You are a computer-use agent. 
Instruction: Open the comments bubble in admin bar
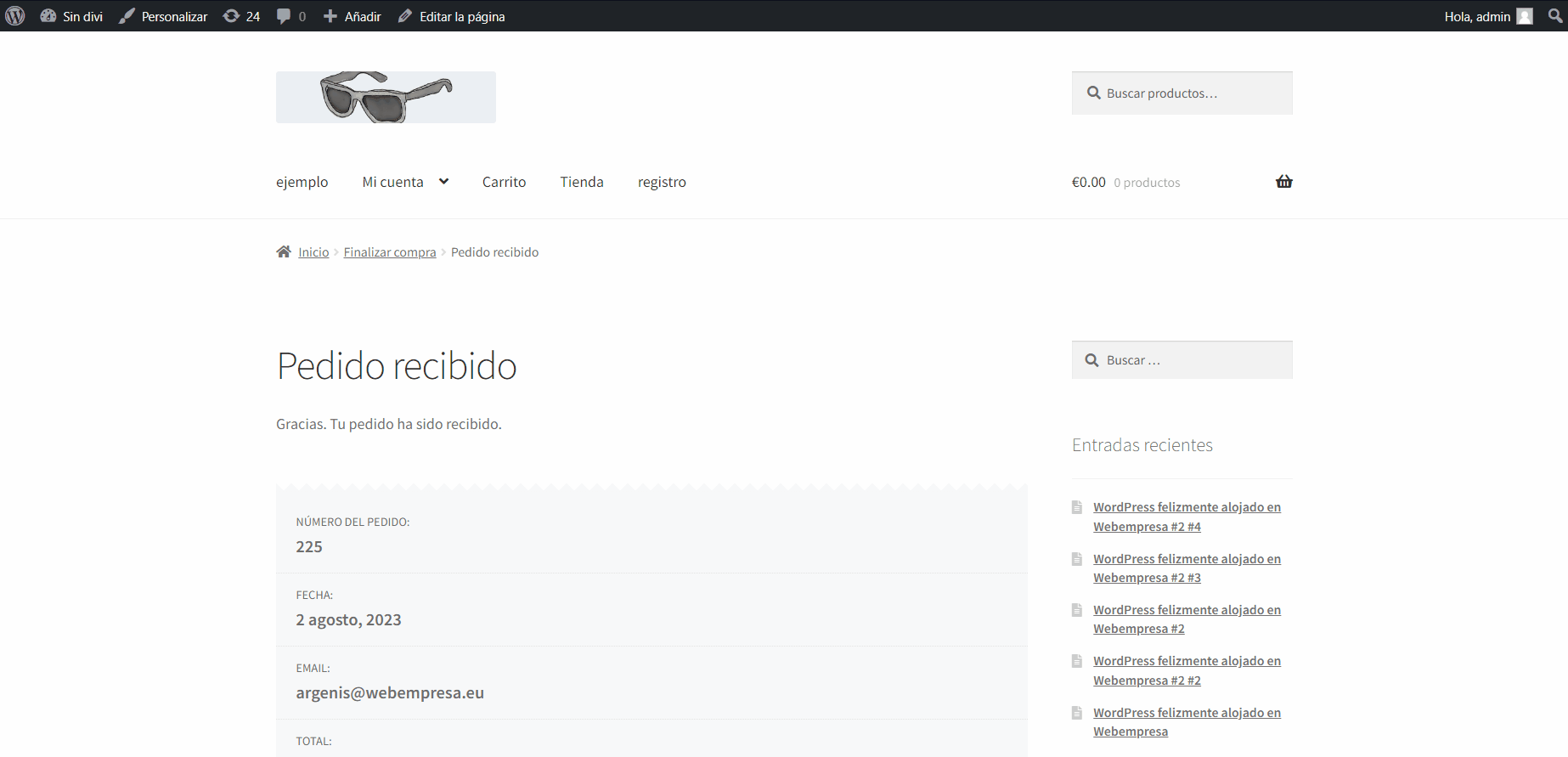[x=290, y=16]
